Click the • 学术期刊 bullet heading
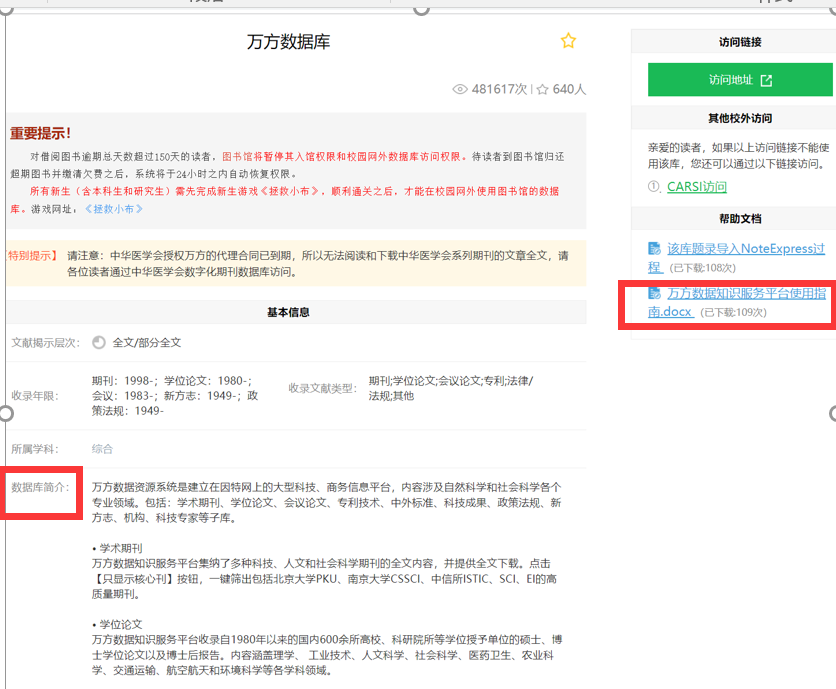This screenshot has height=689, width=836. [117, 548]
